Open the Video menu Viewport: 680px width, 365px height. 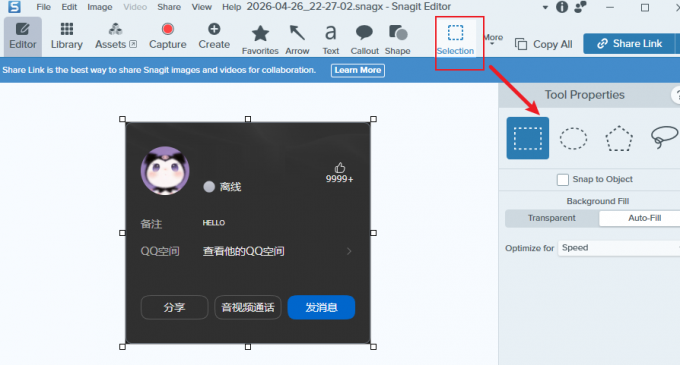tap(135, 7)
